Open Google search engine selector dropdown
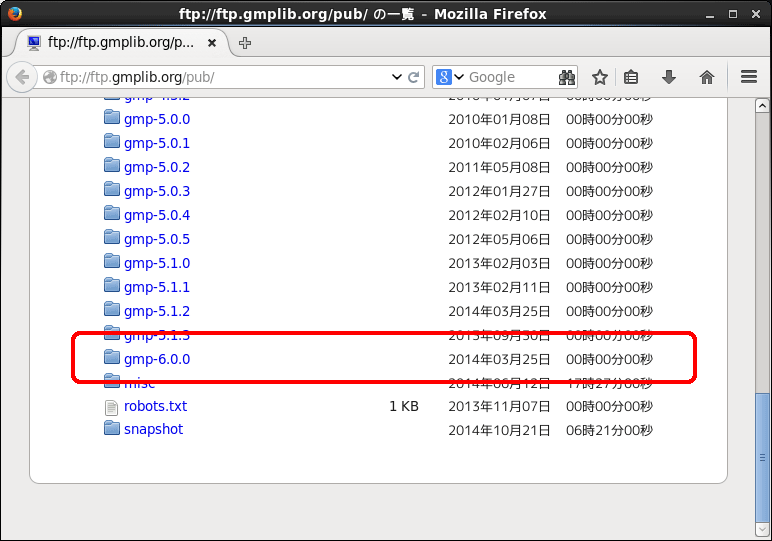The width and height of the screenshot is (772, 541). point(450,77)
